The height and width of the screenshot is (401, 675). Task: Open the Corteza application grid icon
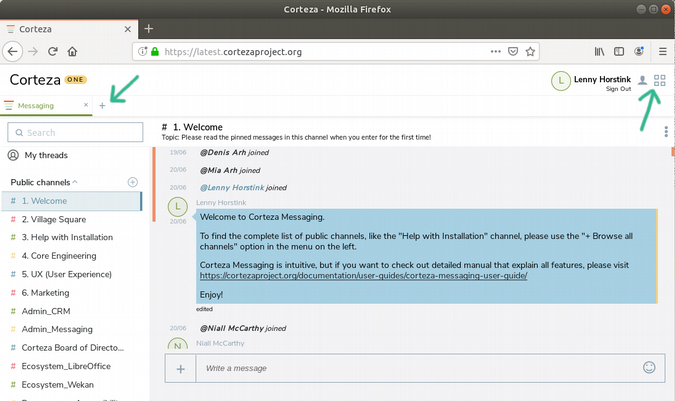click(659, 80)
